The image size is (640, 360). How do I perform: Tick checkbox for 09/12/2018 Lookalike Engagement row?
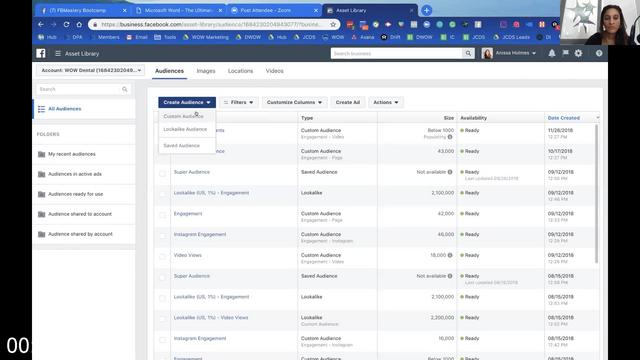pos(162,194)
